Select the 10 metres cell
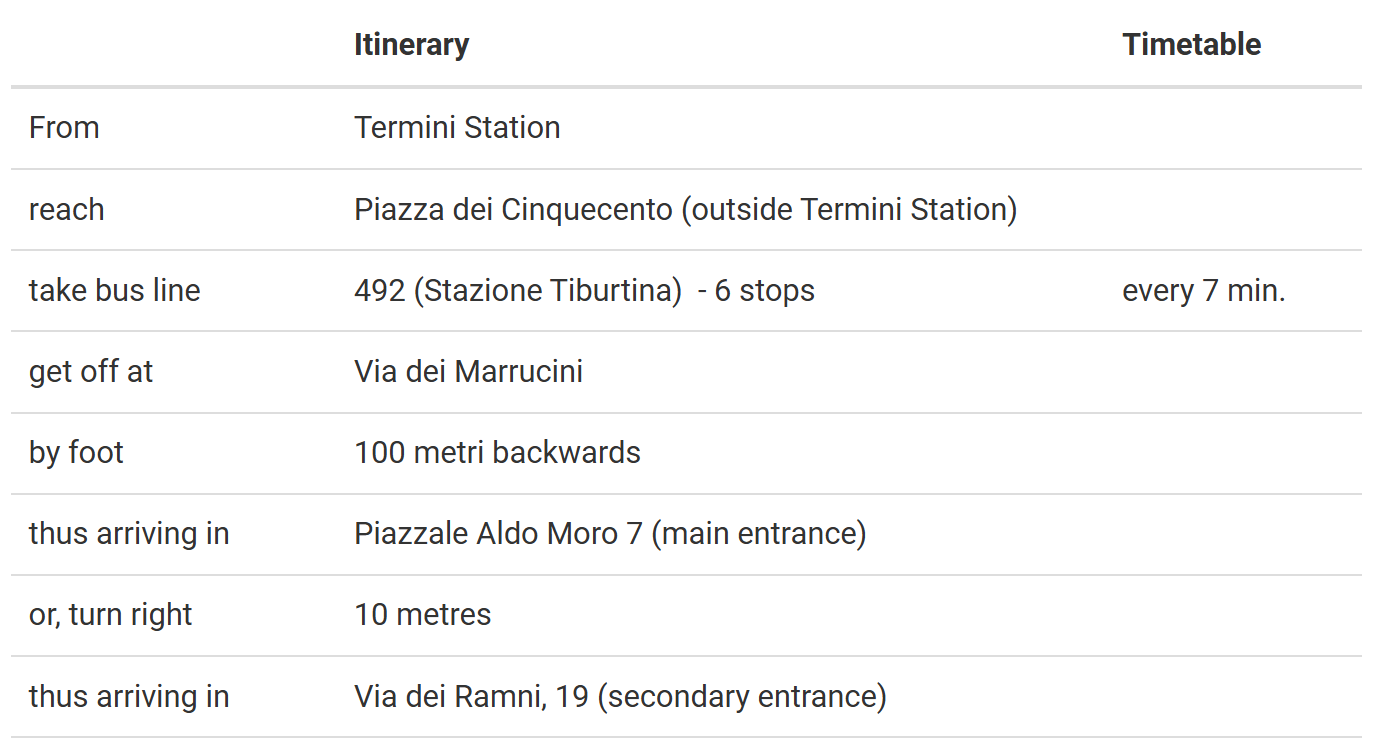The height and width of the screenshot is (745, 1377). click(422, 615)
